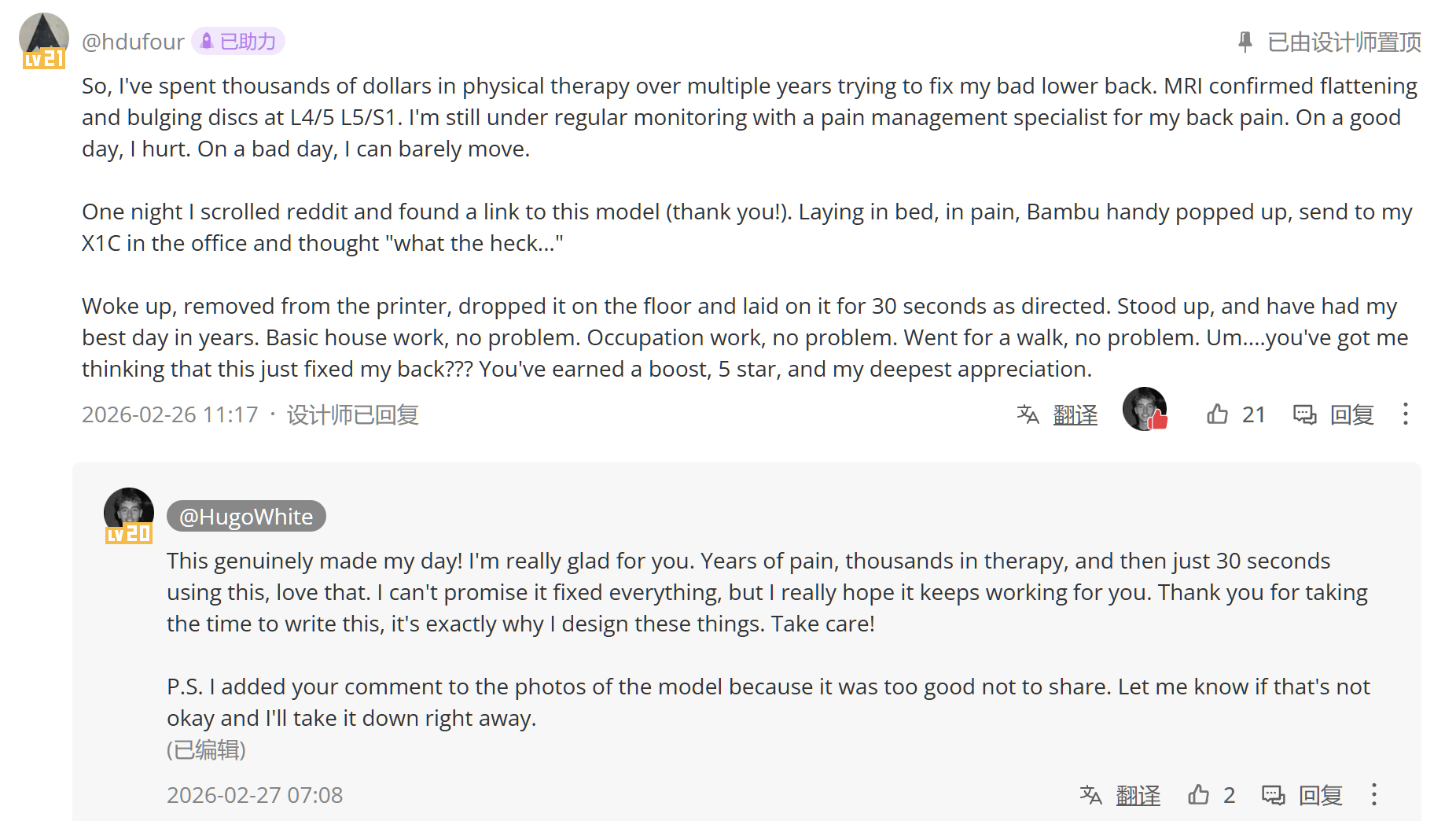This screenshot has height=821, width=1456.
Task: Click the 已助力 boost badge
Action: tap(238, 42)
